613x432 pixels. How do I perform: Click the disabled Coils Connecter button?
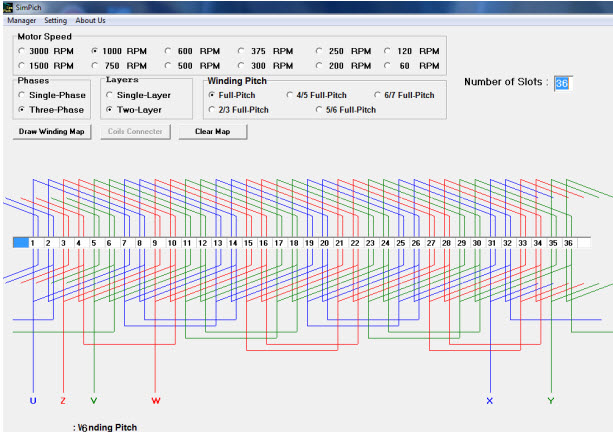[x=135, y=131]
